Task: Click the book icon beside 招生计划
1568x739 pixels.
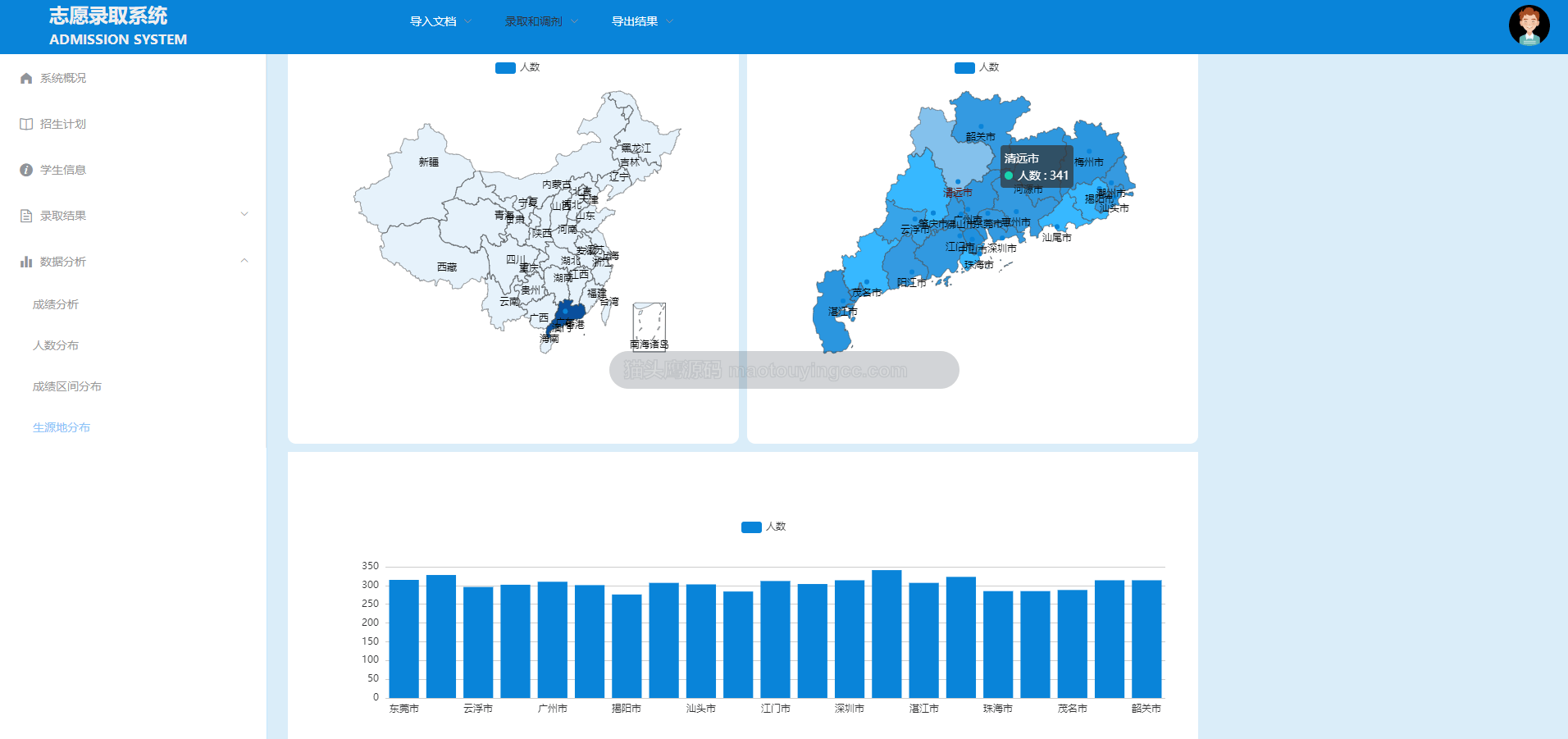Action: pyautogui.click(x=26, y=124)
